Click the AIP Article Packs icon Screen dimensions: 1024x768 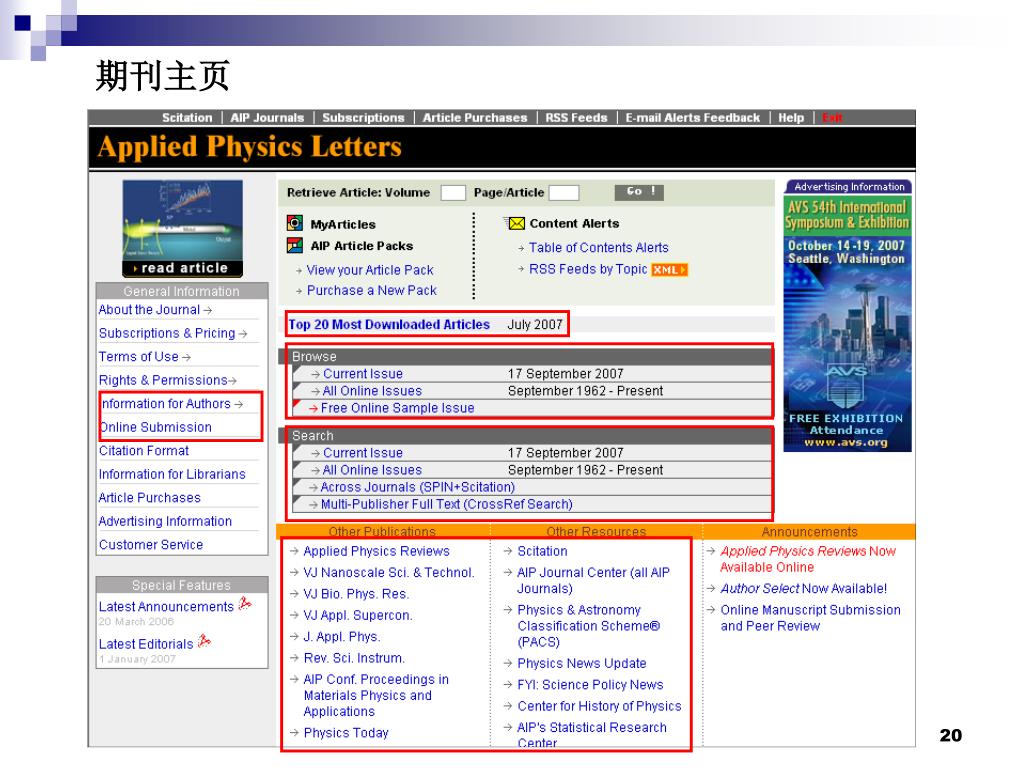coord(295,246)
